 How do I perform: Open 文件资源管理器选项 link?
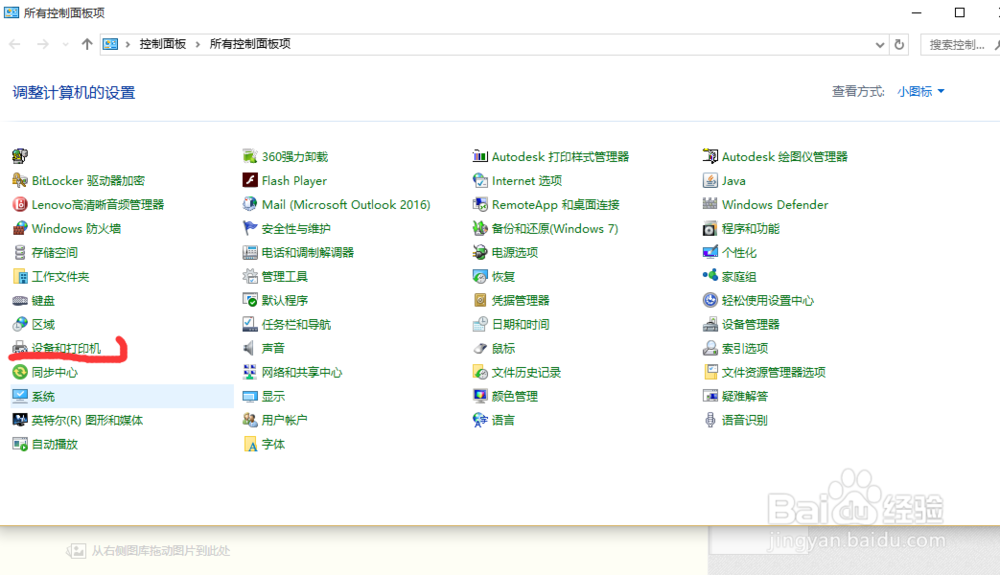coord(774,372)
